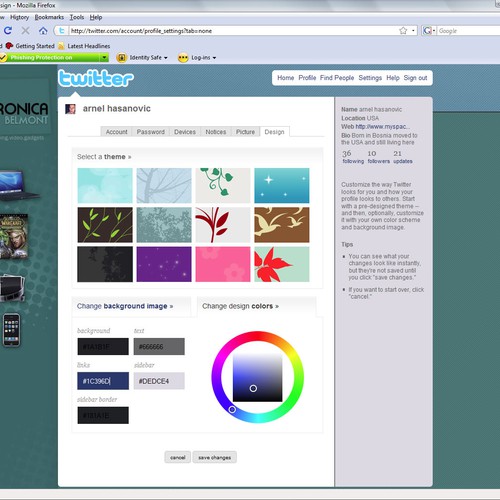Screen dimensions: 500x500
Task: Click the hue ring of color wheel
Action: 257,336
